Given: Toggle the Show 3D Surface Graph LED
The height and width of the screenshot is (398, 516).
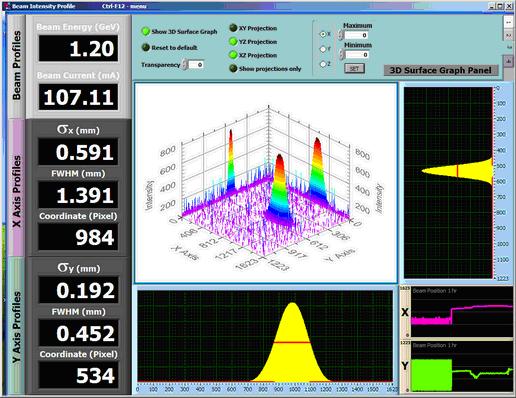Looking at the screenshot, I should [145, 31].
